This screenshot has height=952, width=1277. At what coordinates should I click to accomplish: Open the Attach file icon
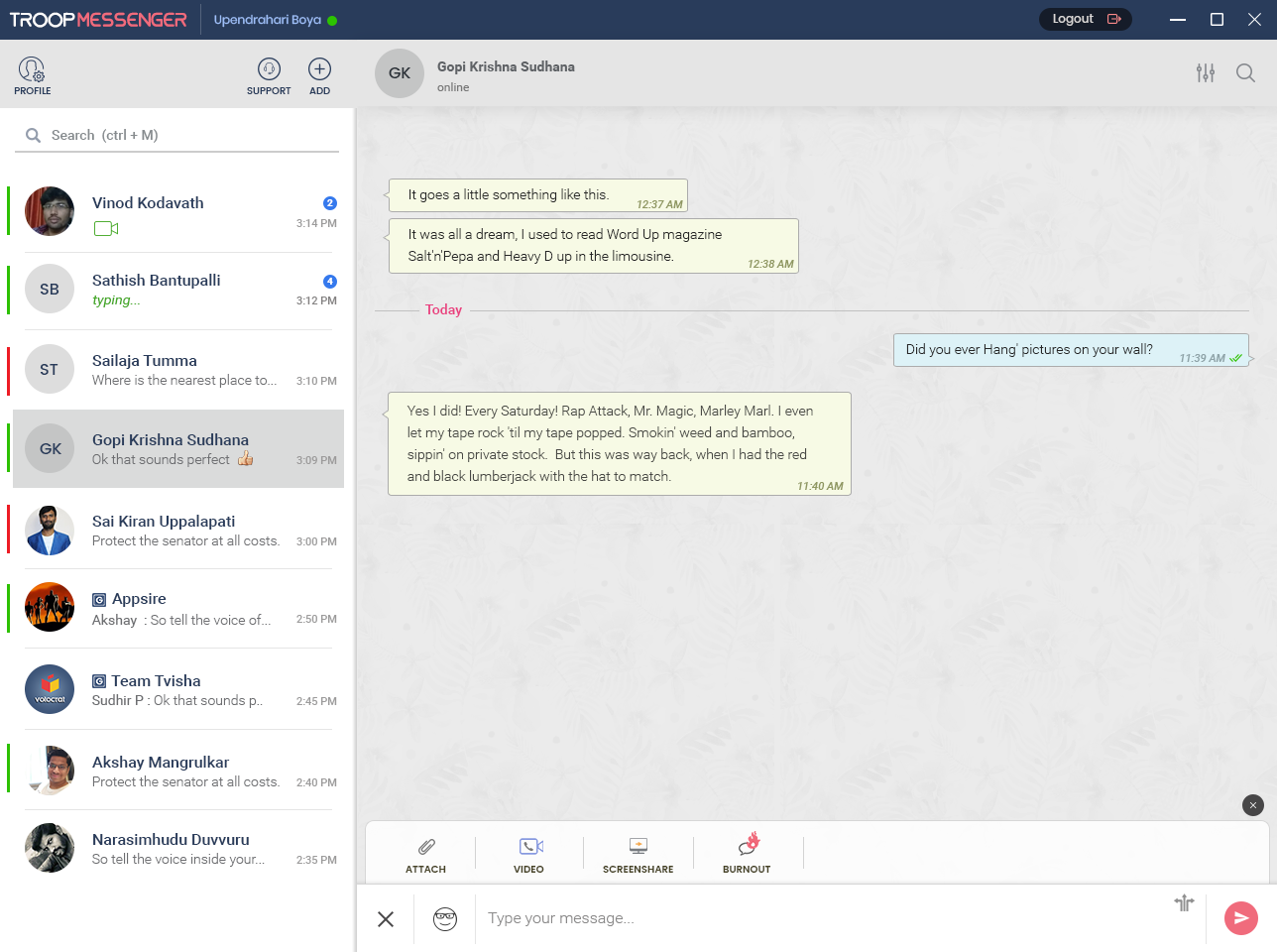[425, 853]
